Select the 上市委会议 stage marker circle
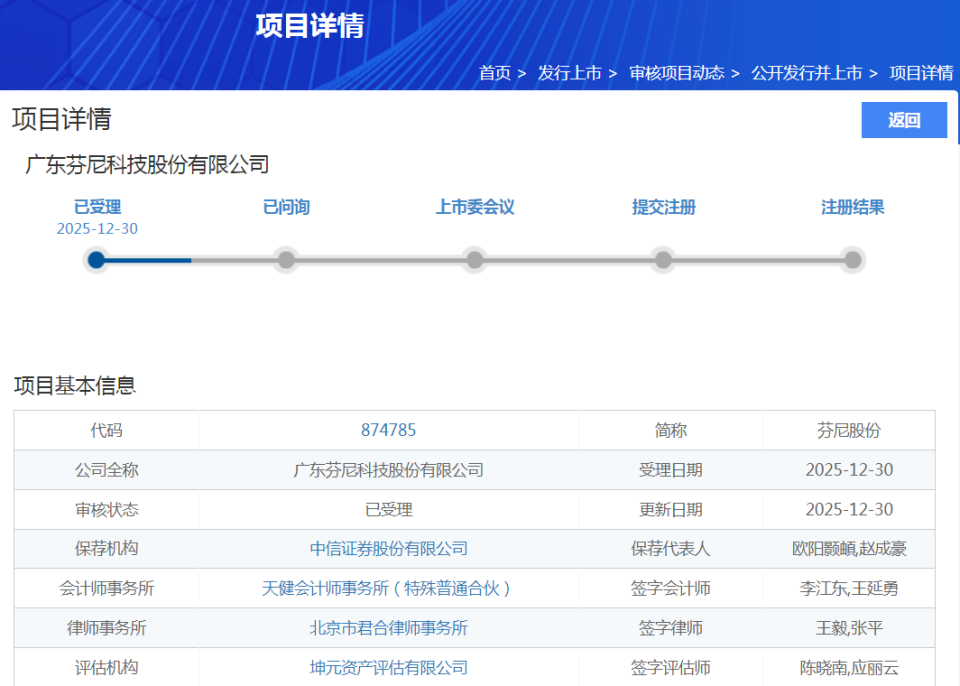960x686 pixels. coord(474,259)
